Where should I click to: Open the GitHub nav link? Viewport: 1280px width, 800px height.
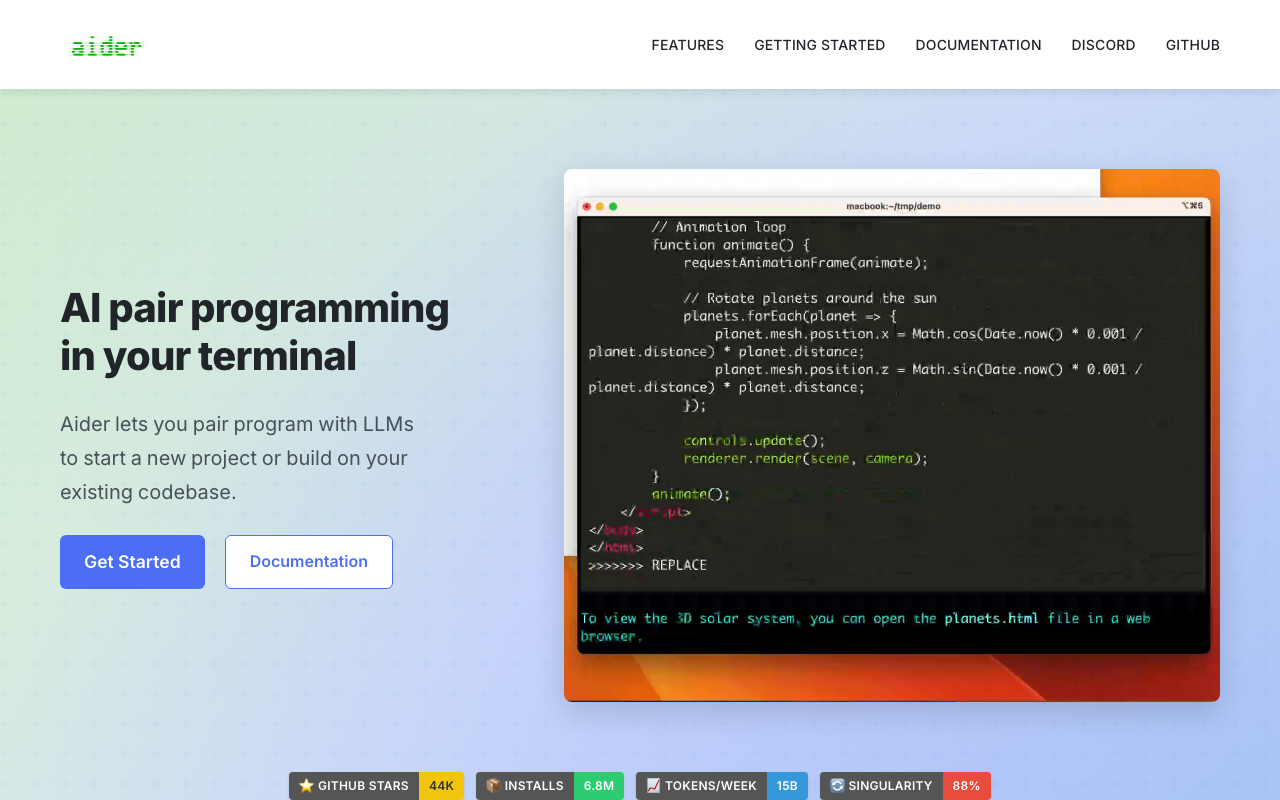click(x=1193, y=45)
